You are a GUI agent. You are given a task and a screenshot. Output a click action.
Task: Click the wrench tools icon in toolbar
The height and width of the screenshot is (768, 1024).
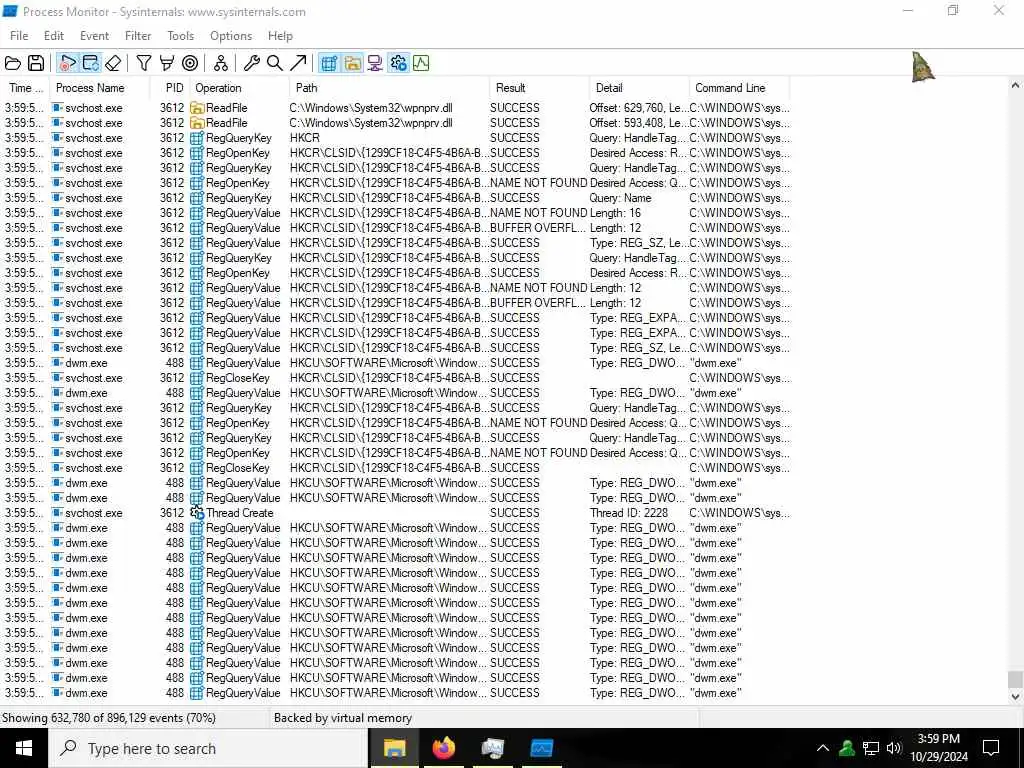point(251,63)
